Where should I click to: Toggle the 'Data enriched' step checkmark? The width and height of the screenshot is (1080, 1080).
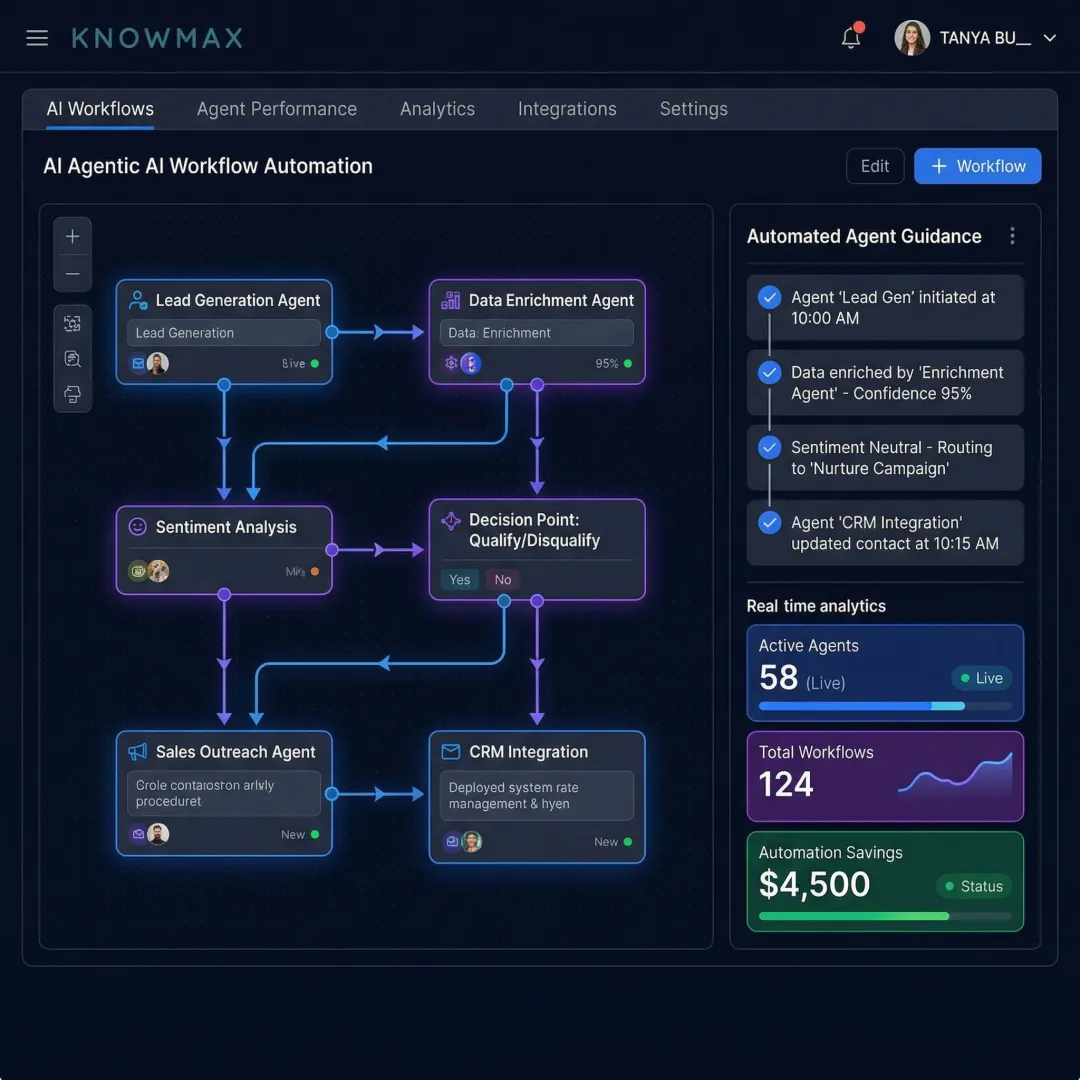769,373
